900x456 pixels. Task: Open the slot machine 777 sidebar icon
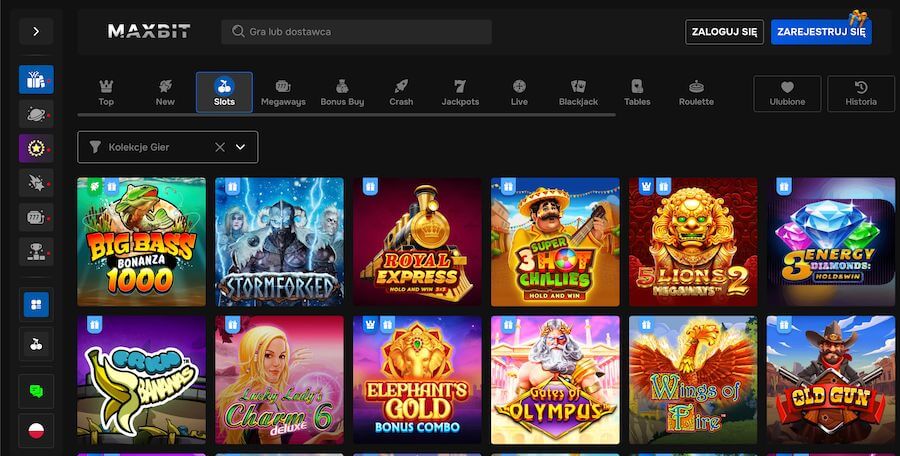coord(36,216)
